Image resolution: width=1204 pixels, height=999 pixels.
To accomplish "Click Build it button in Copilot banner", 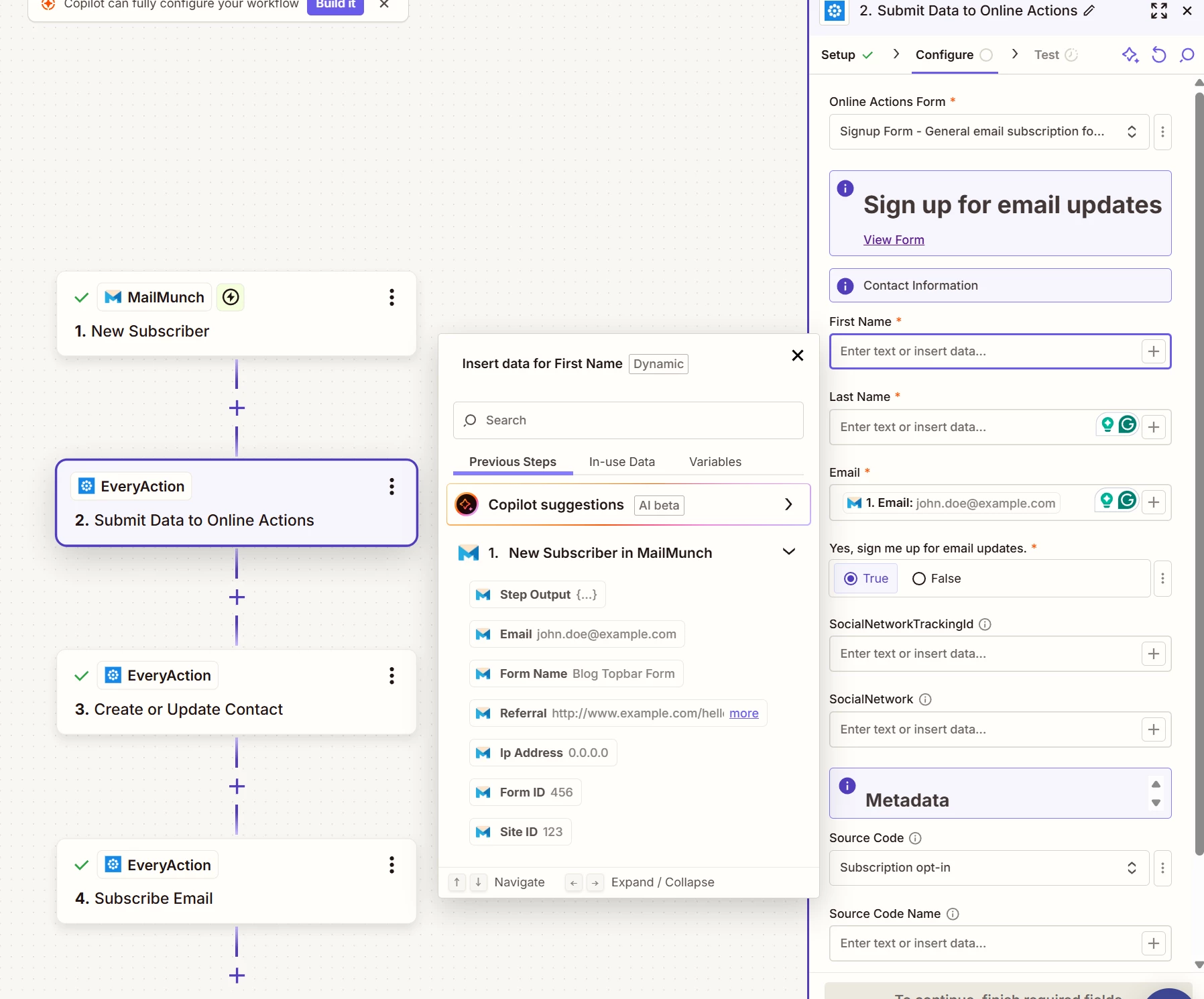I will 335,5.
